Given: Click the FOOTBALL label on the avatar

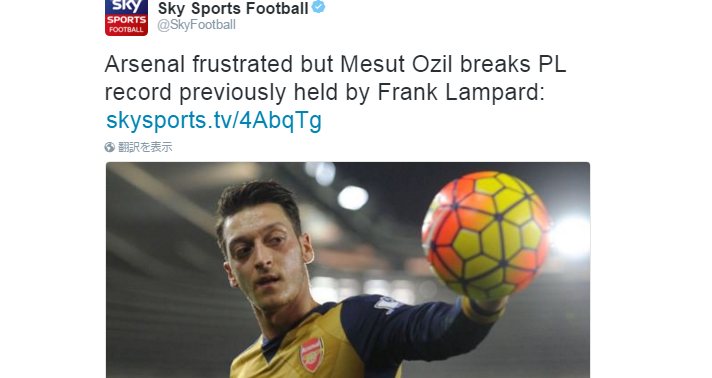Looking at the screenshot, I should click(x=126, y=30).
